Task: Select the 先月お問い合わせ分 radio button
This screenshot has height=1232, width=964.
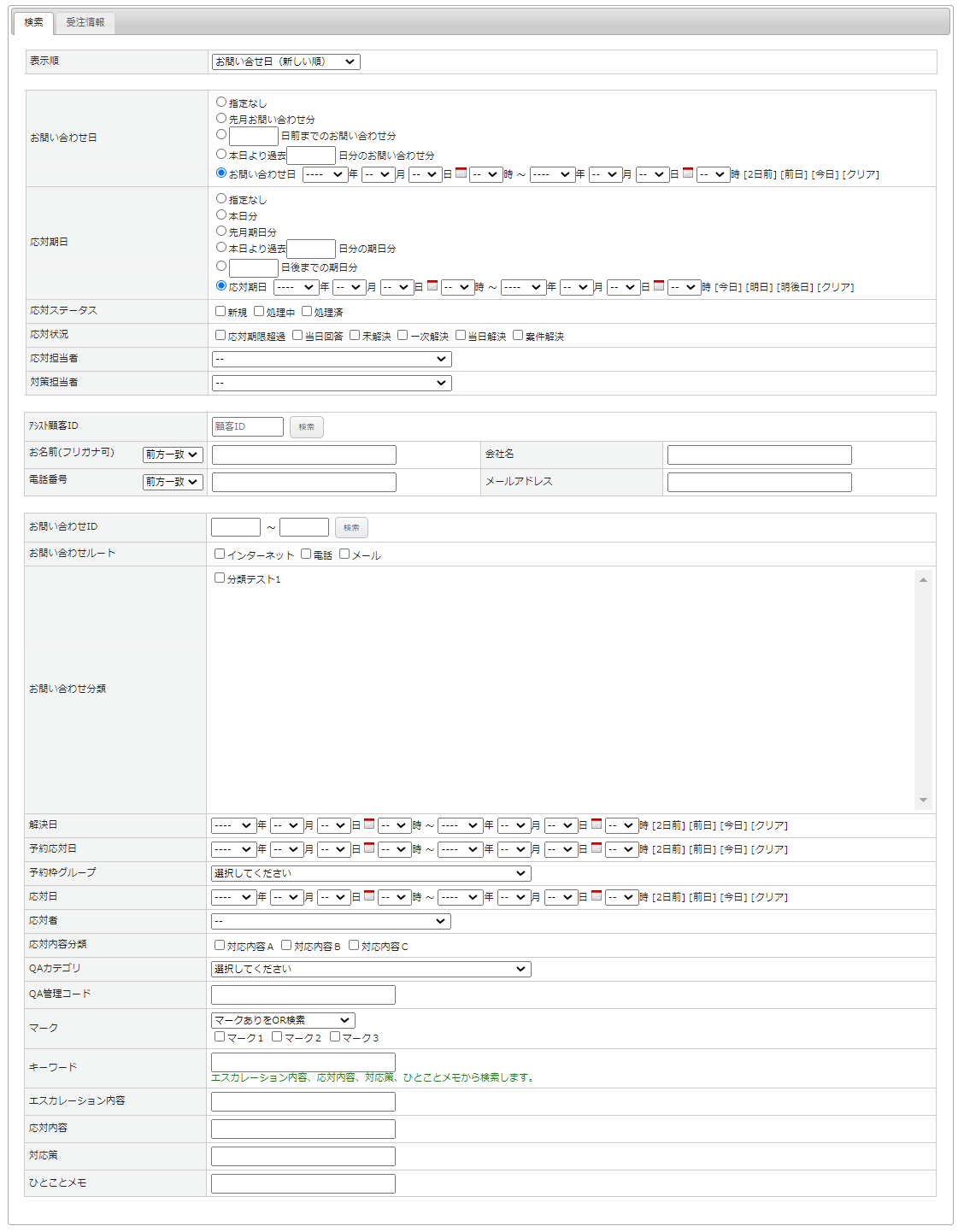Action: [221, 119]
